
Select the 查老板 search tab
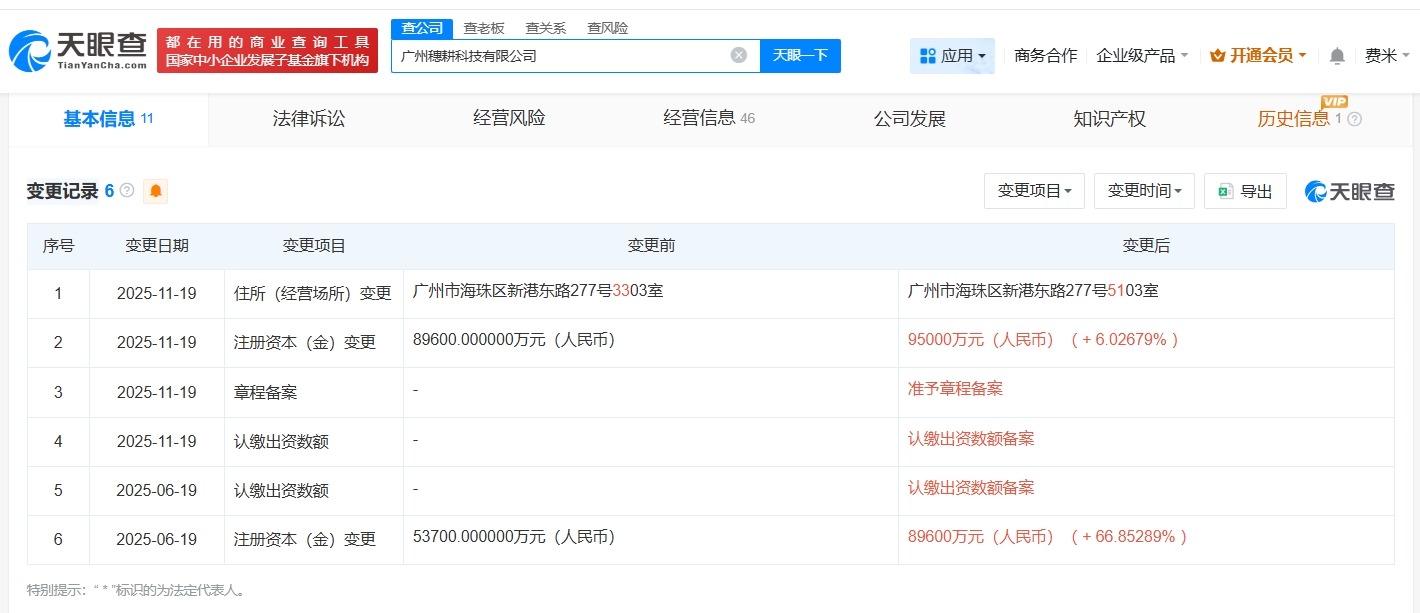click(x=484, y=28)
